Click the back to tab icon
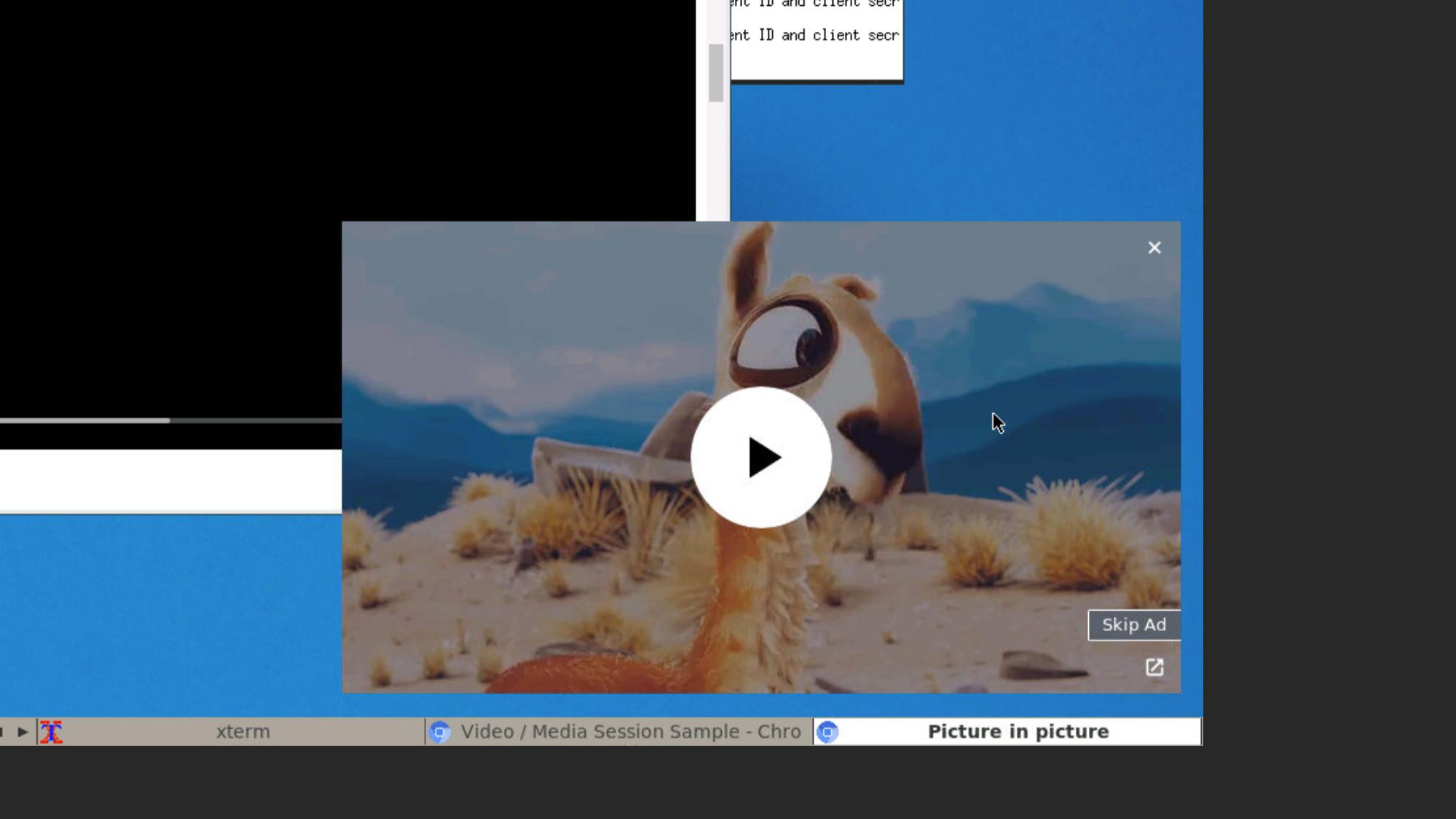This screenshot has width=1456, height=819. click(x=1154, y=667)
